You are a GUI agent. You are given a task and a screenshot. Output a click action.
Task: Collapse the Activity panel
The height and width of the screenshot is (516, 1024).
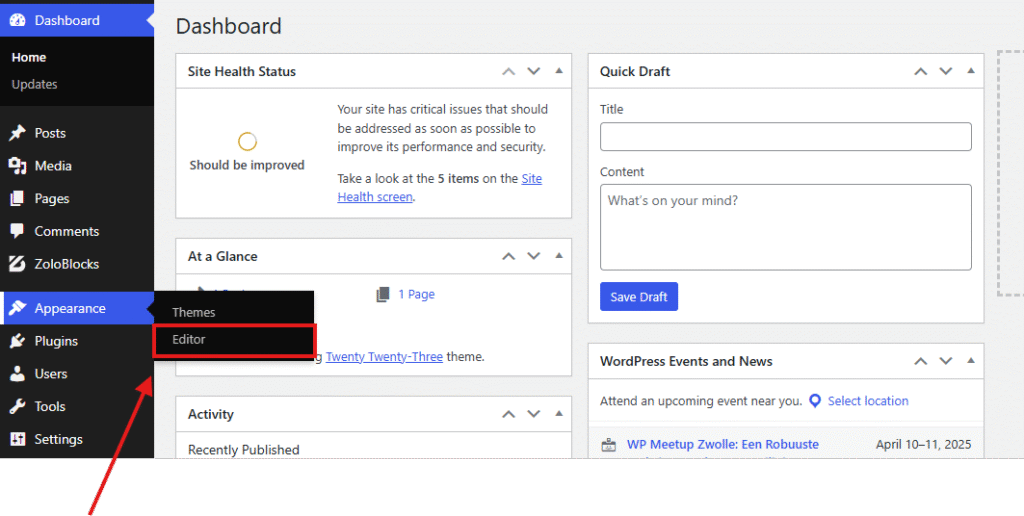tap(559, 413)
